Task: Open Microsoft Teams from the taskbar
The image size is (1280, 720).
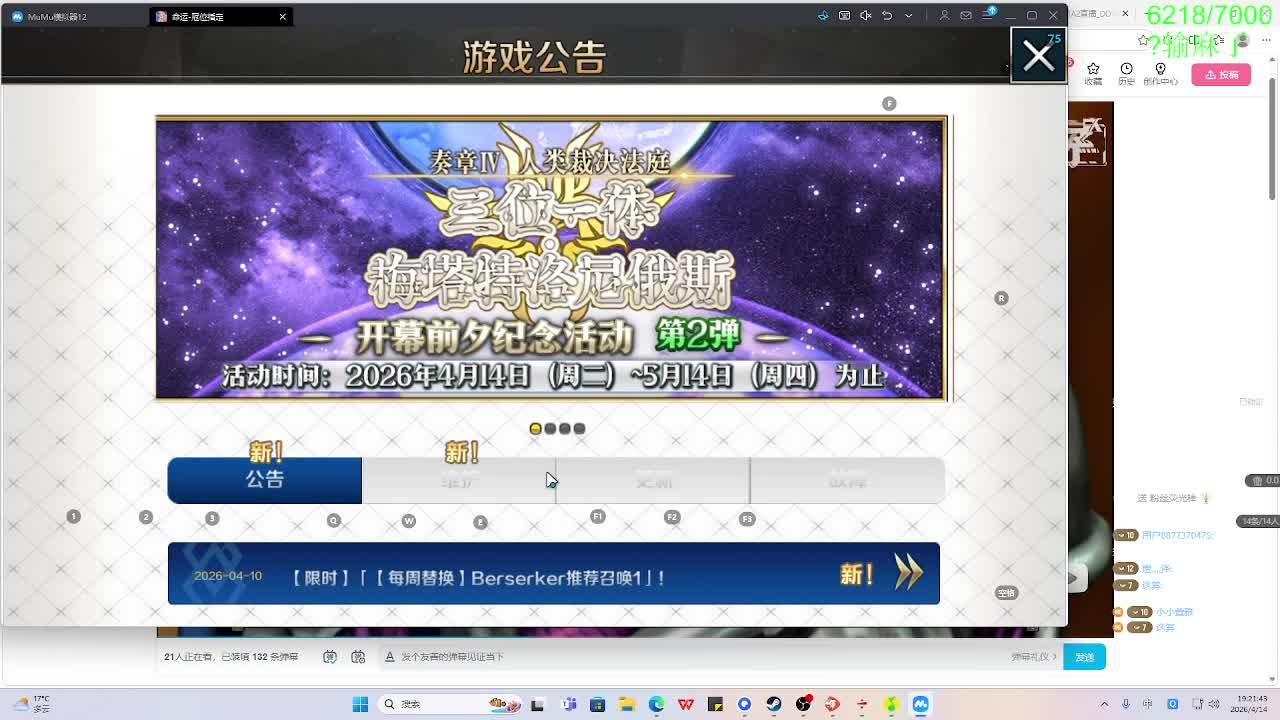Action: coord(569,704)
